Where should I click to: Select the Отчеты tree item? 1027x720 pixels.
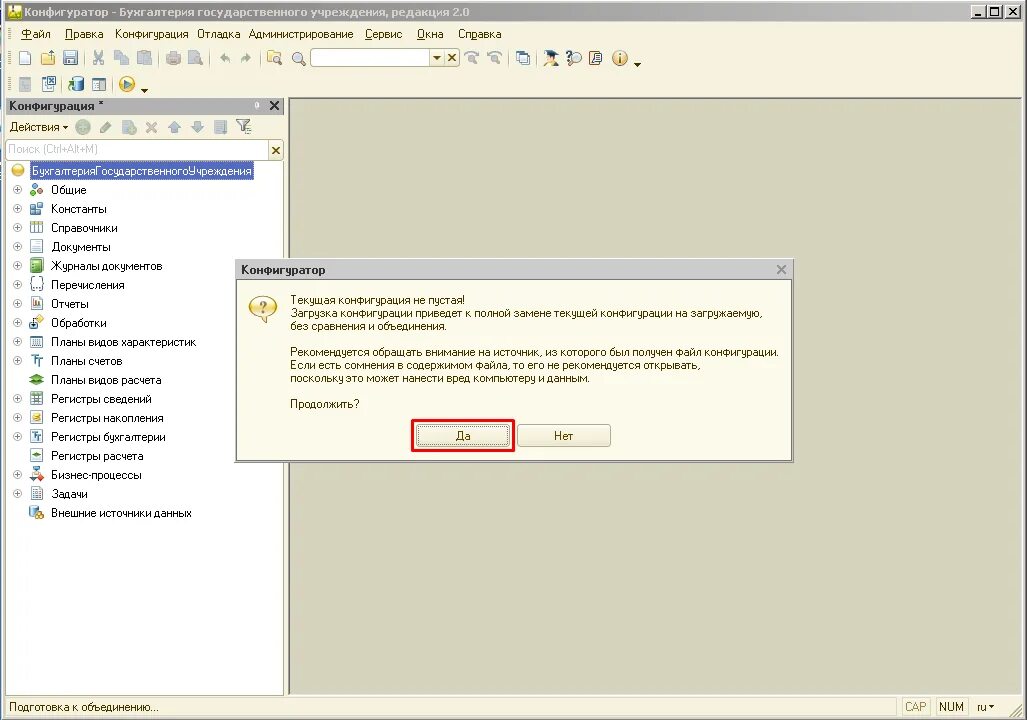(x=69, y=304)
